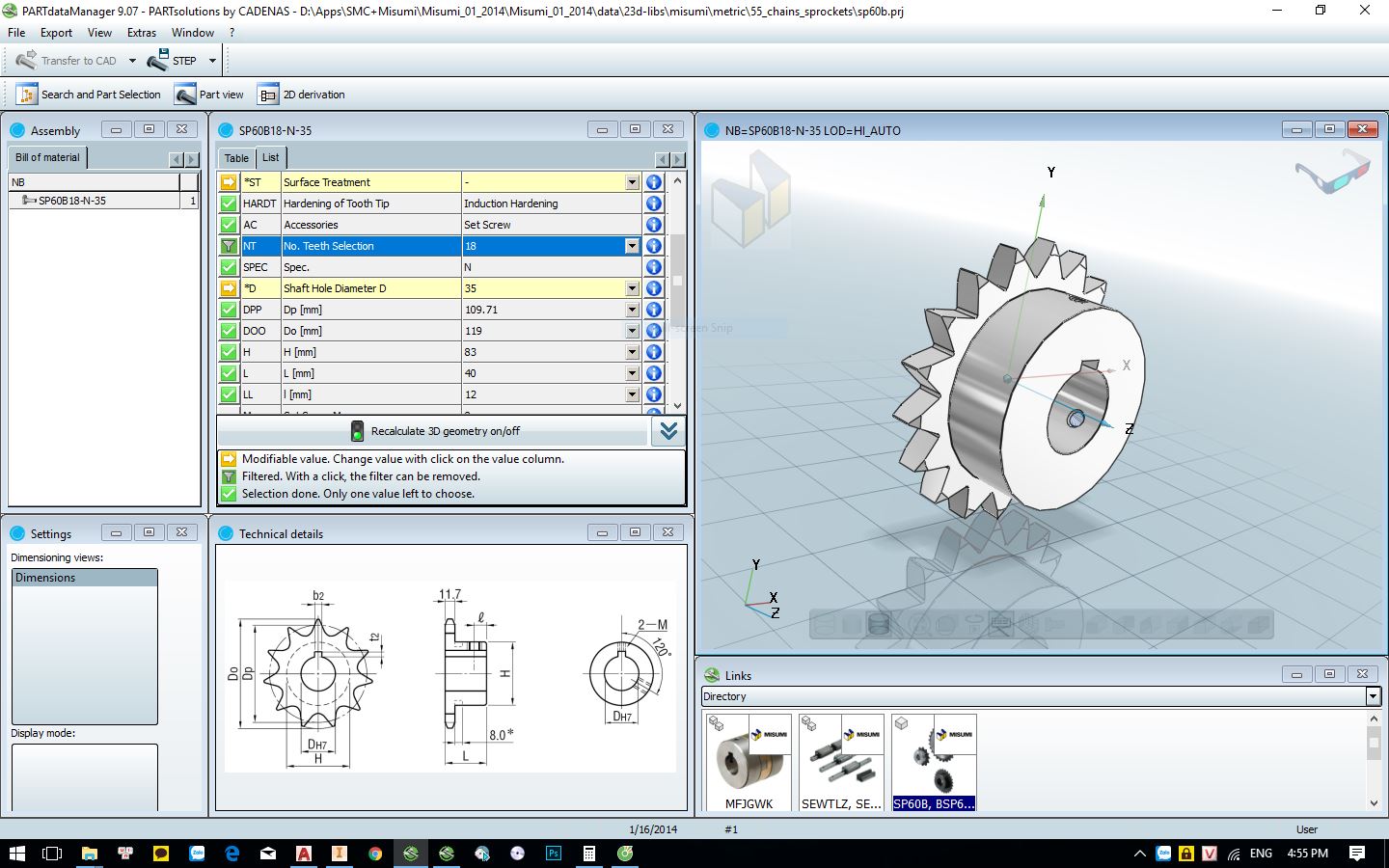
Task: Select Dimensions in Dimensioning views list
Action: click(x=85, y=578)
